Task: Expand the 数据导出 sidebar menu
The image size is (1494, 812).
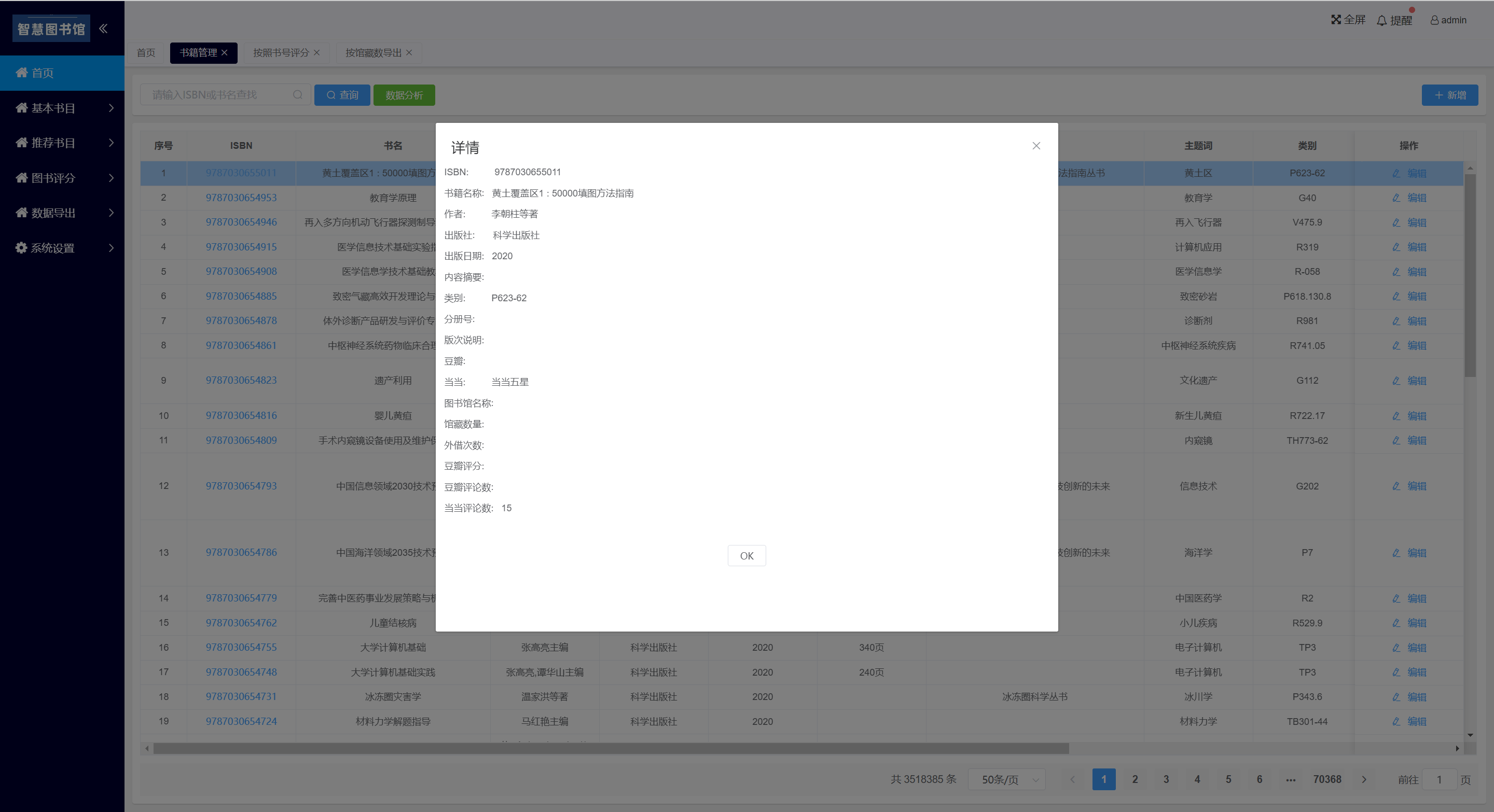Action: (x=62, y=213)
